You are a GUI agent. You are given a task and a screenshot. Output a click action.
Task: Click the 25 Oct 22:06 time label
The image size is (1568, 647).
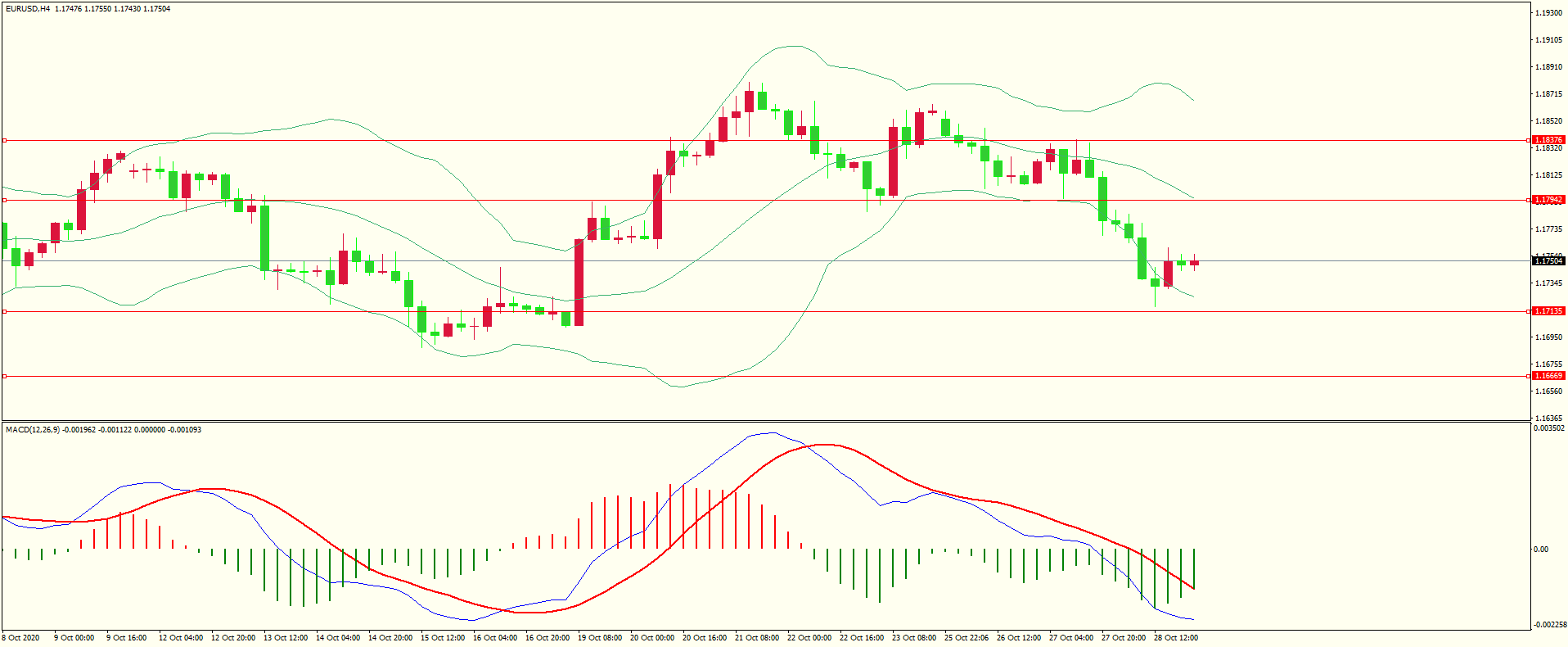[x=966, y=638]
